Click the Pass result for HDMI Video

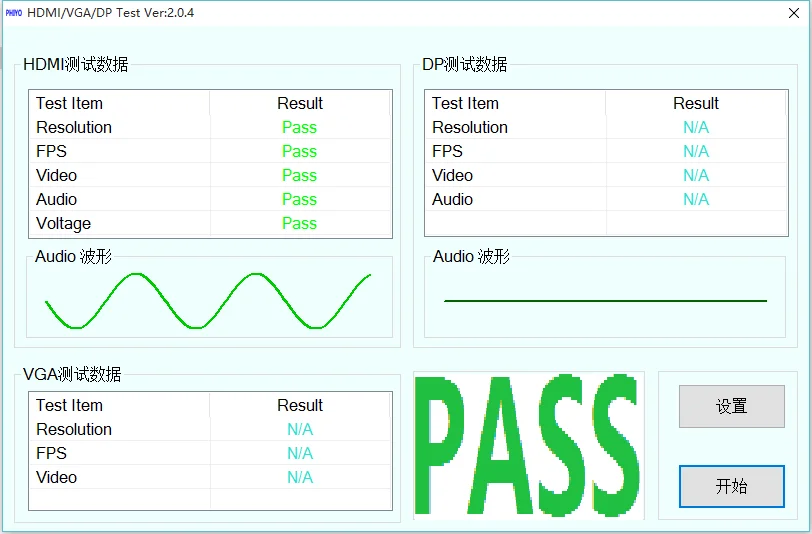point(299,175)
